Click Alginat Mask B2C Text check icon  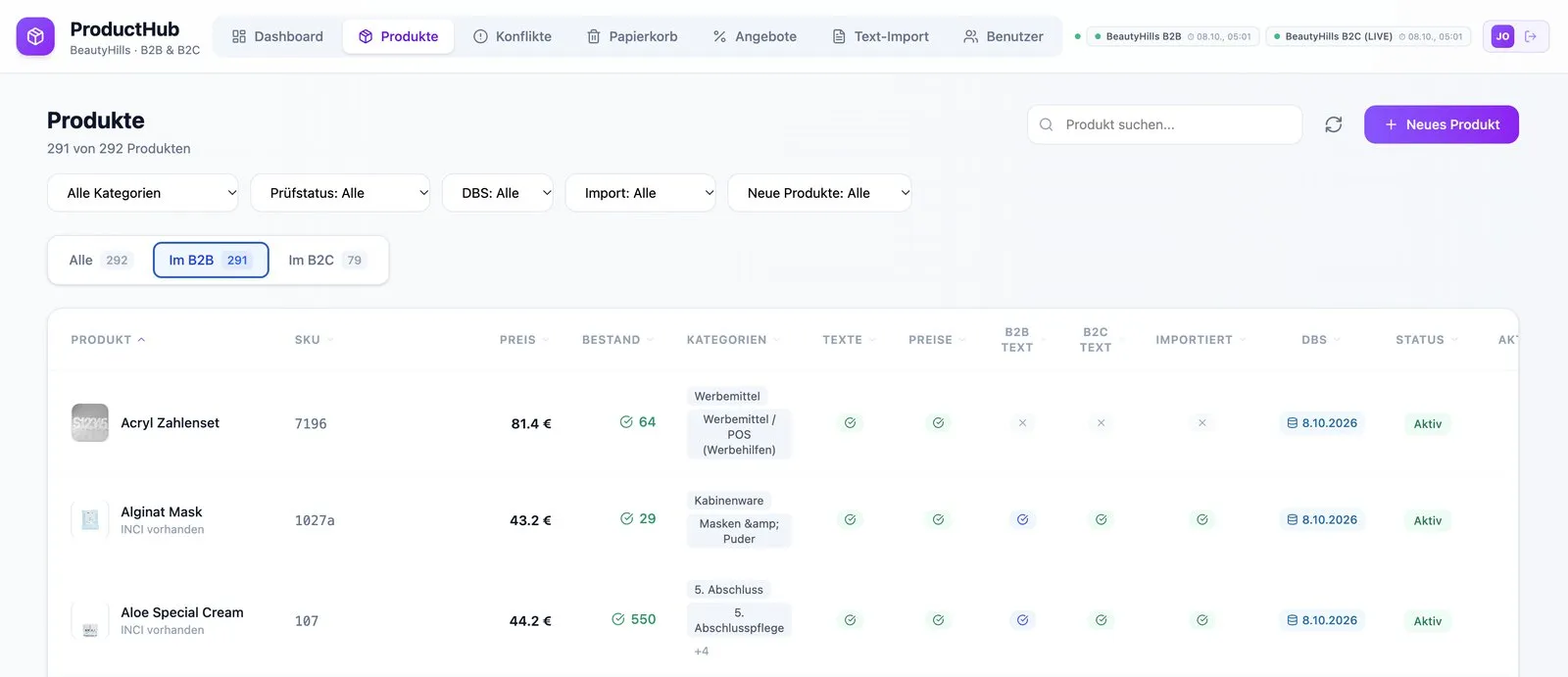pyautogui.click(x=1101, y=520)
